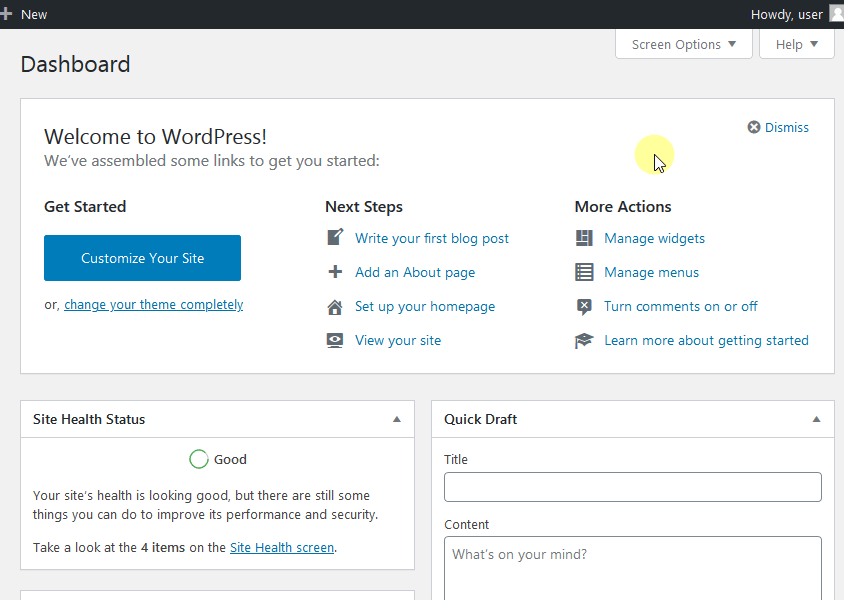Click the eye-screen icon beside View your site
Image resolution: width=844 pixels, height=600 pixels.
tap(335, 341)
